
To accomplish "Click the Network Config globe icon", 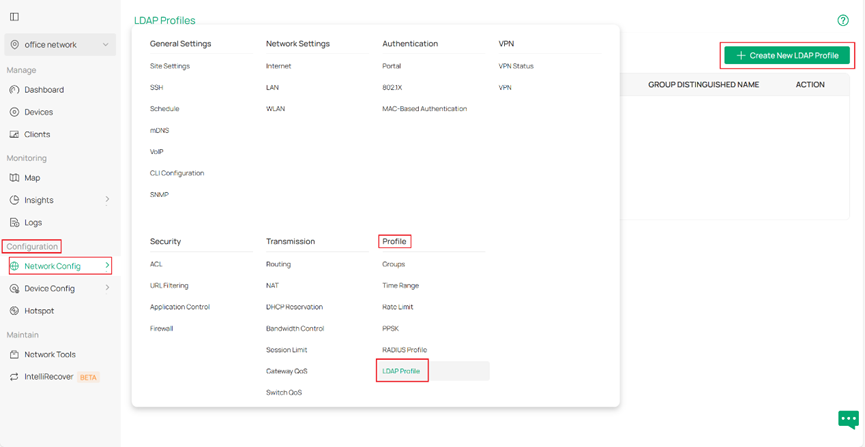I will click(x=14, y=266).
